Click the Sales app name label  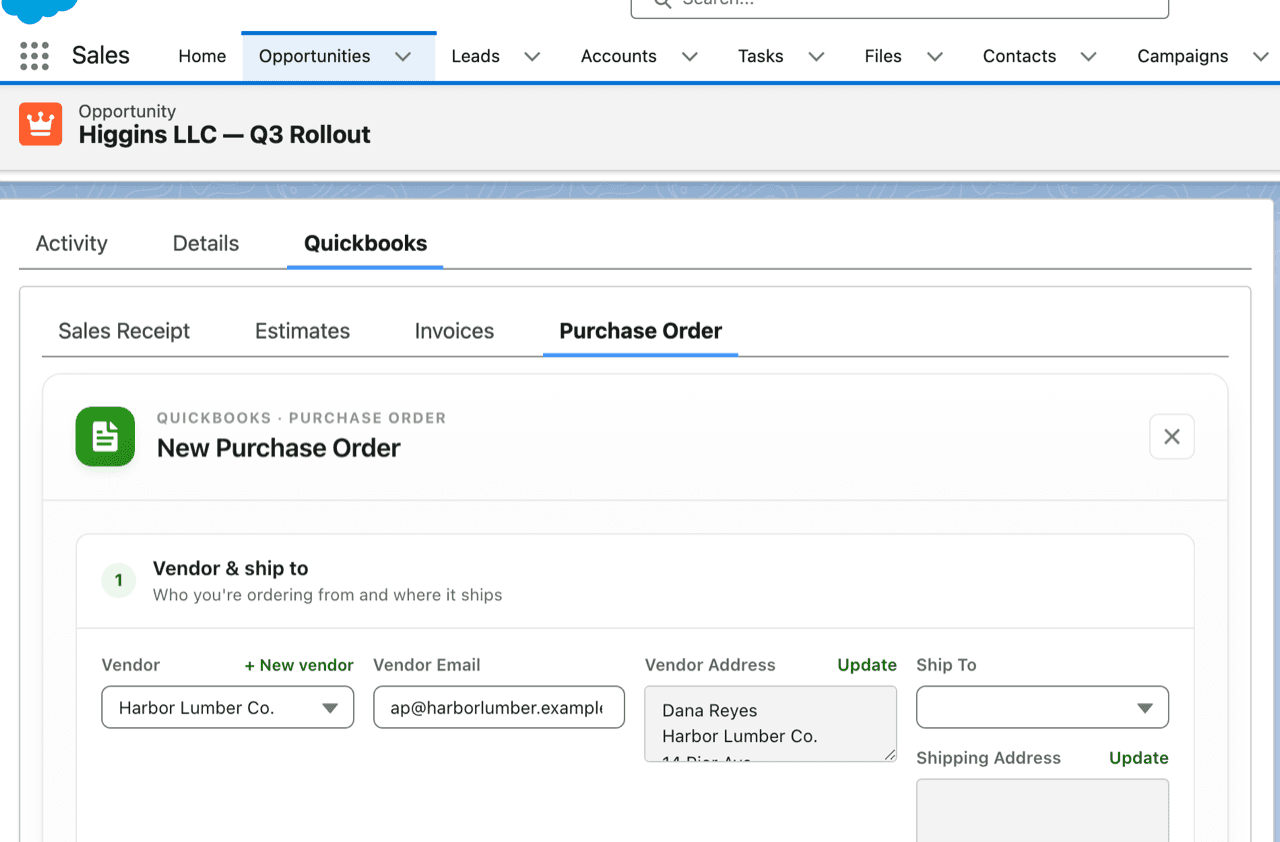tap(101, 56)
